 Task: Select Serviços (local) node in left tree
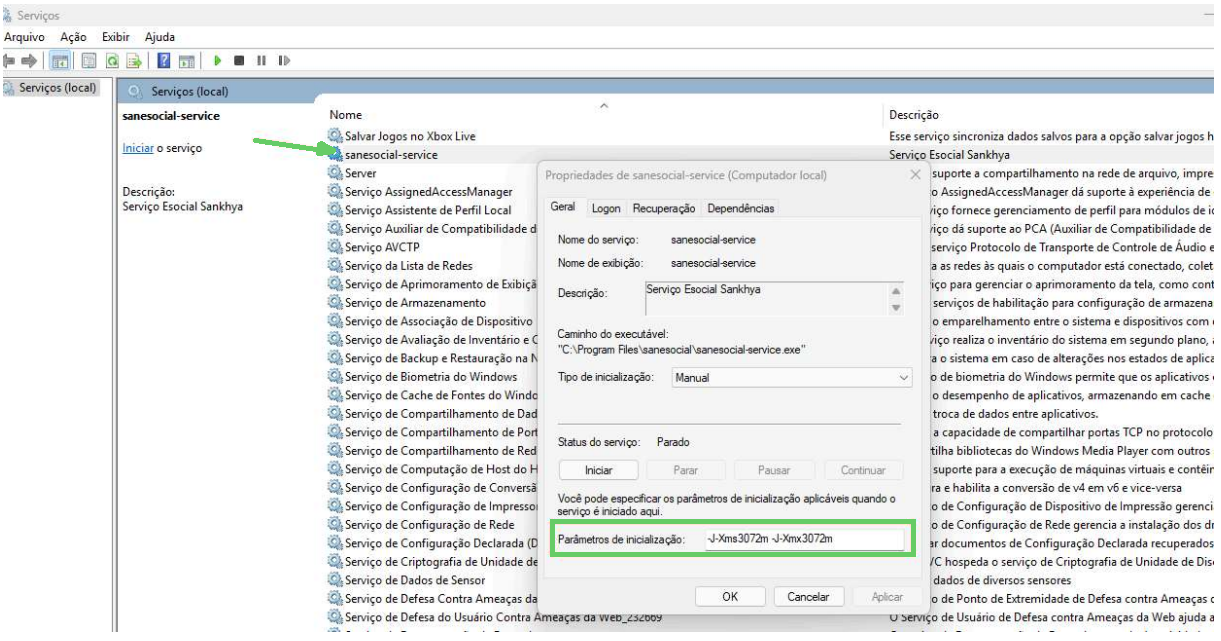click(57, 88)
